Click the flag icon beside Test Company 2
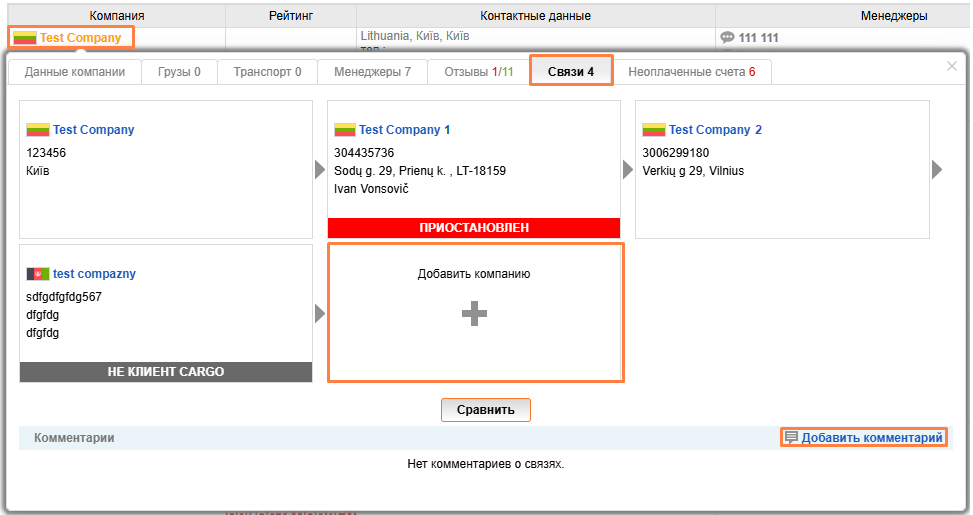Image resolution: width=973 pixels, height=515 pixels. [x=654, y=130]
